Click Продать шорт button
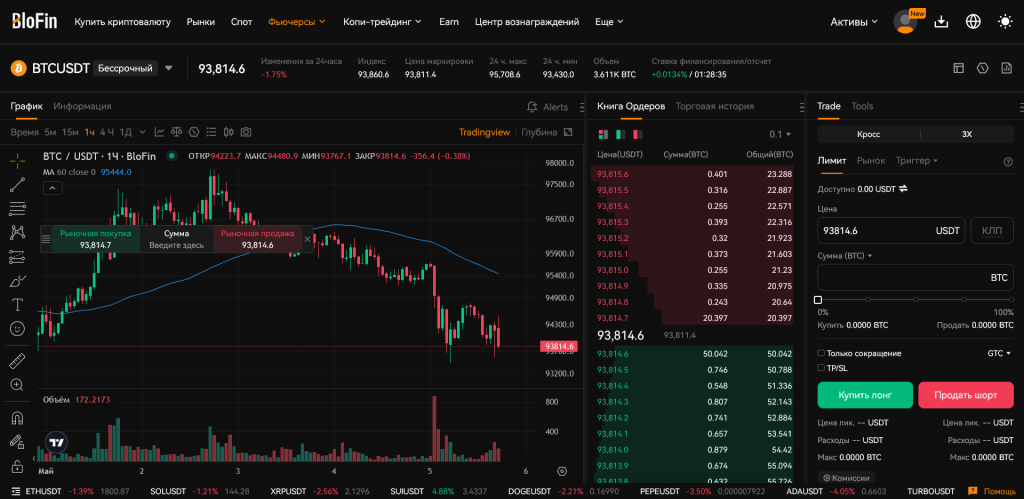Viewport: 1024px width, 499px height. click(966, 395)
